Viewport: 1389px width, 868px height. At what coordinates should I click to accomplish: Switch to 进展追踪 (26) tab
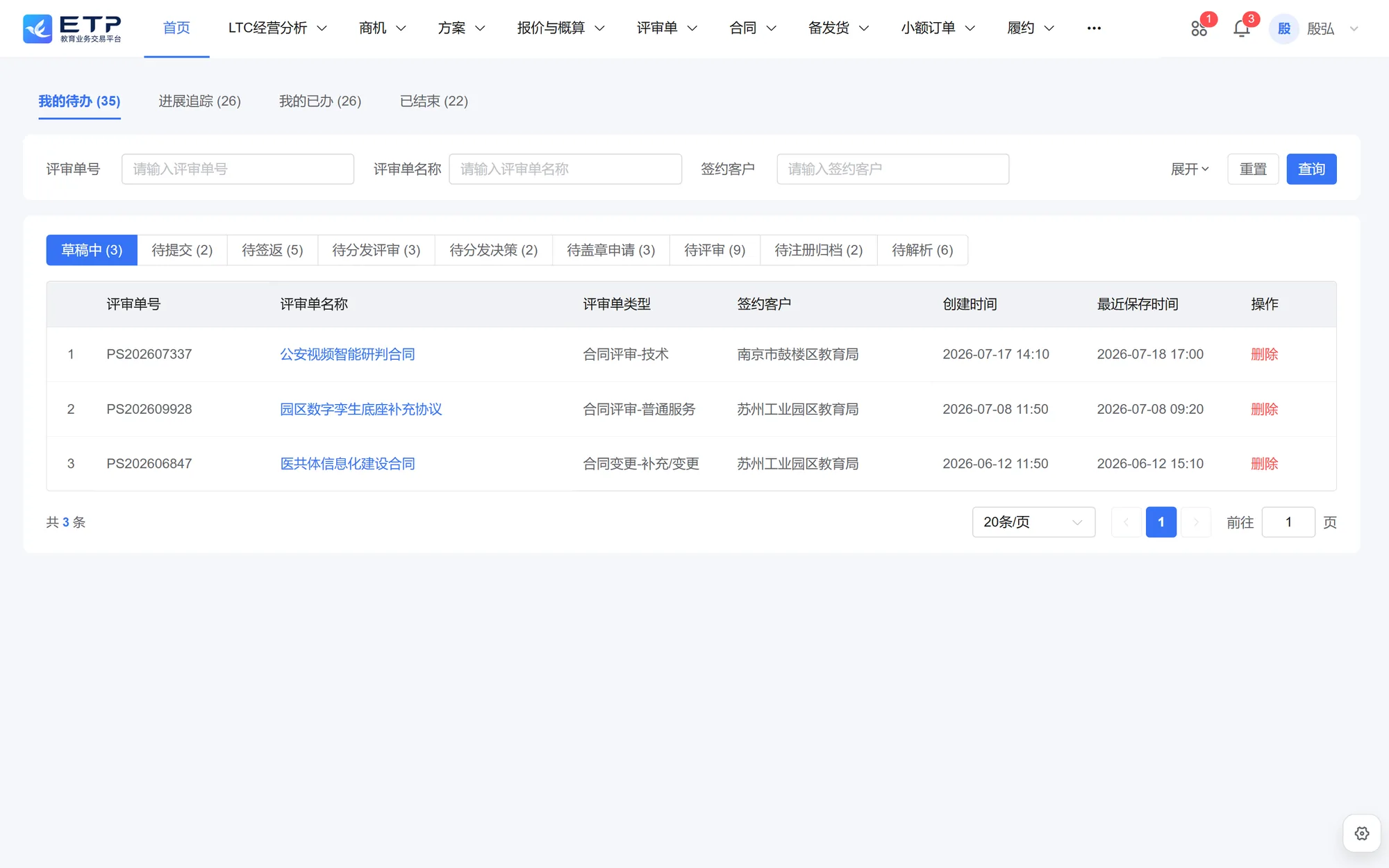pyautogui.click(x=199, y=101)
